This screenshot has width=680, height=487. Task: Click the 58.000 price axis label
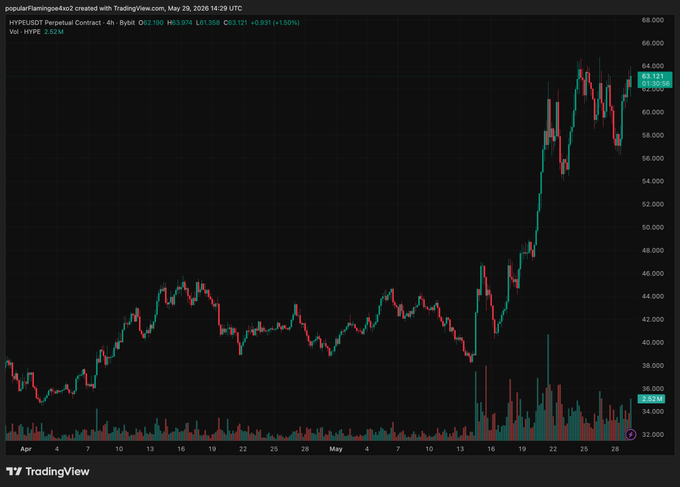click(x=652, y=135)
